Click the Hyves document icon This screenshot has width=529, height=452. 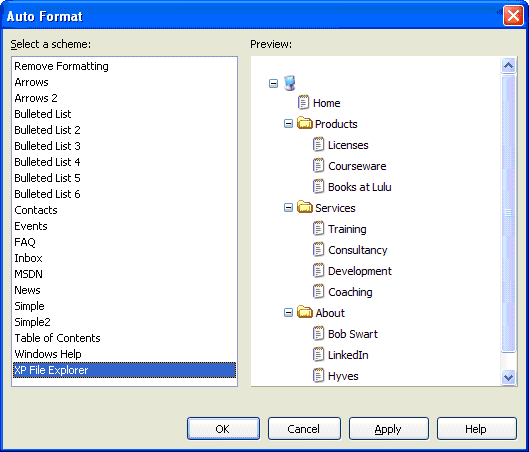pos(318,375)
